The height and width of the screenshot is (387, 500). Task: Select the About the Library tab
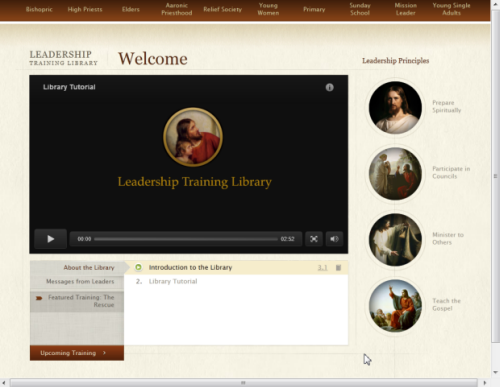[77, 268]
